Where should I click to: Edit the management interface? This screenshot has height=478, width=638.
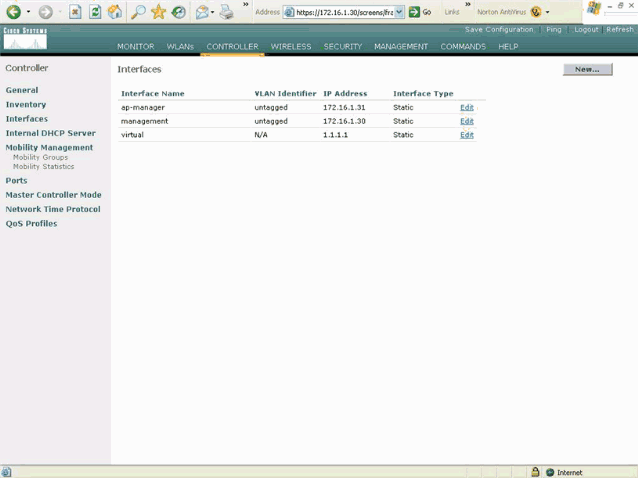tap(467, 121)
